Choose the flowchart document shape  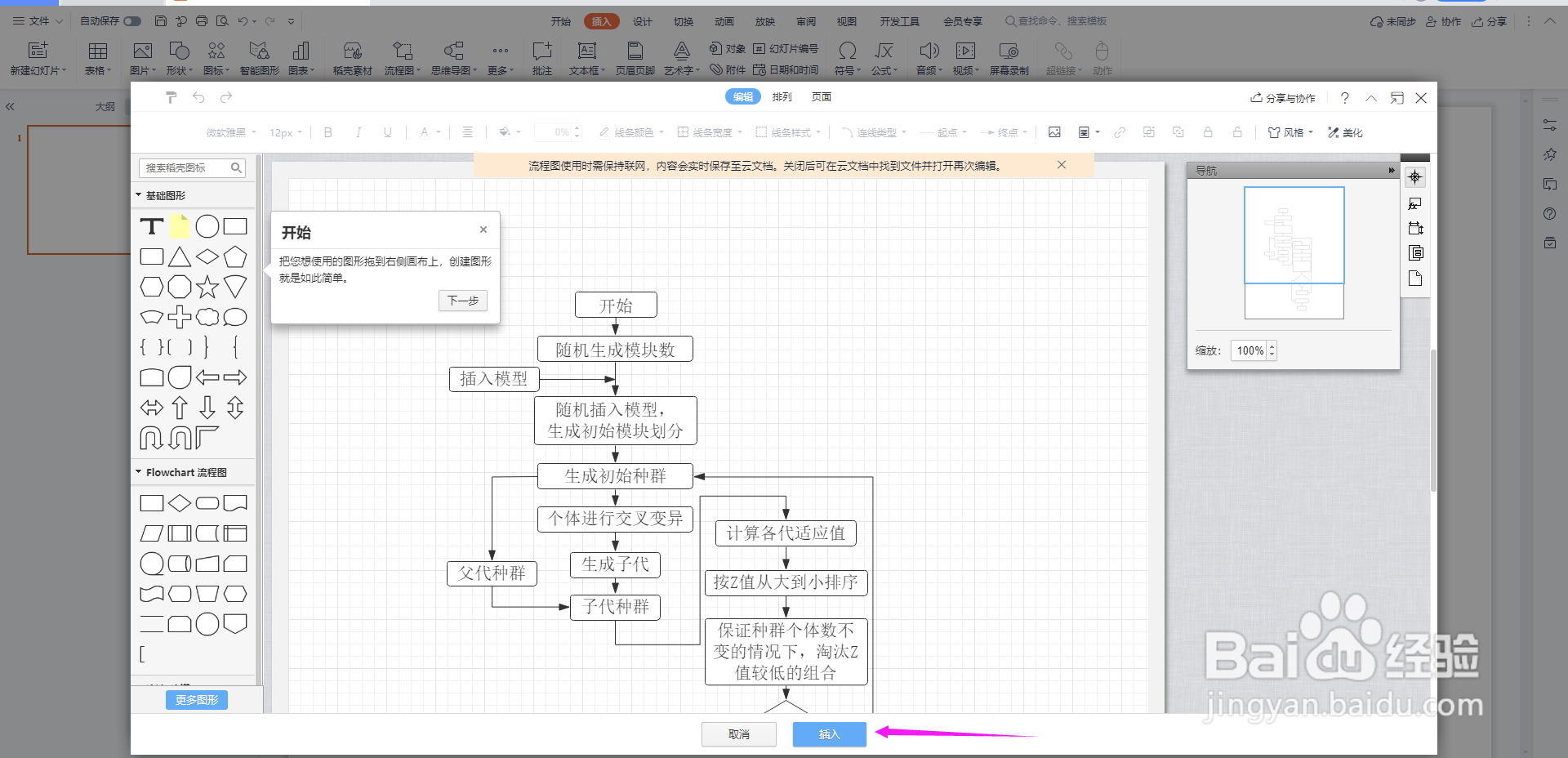click(235, 503)
